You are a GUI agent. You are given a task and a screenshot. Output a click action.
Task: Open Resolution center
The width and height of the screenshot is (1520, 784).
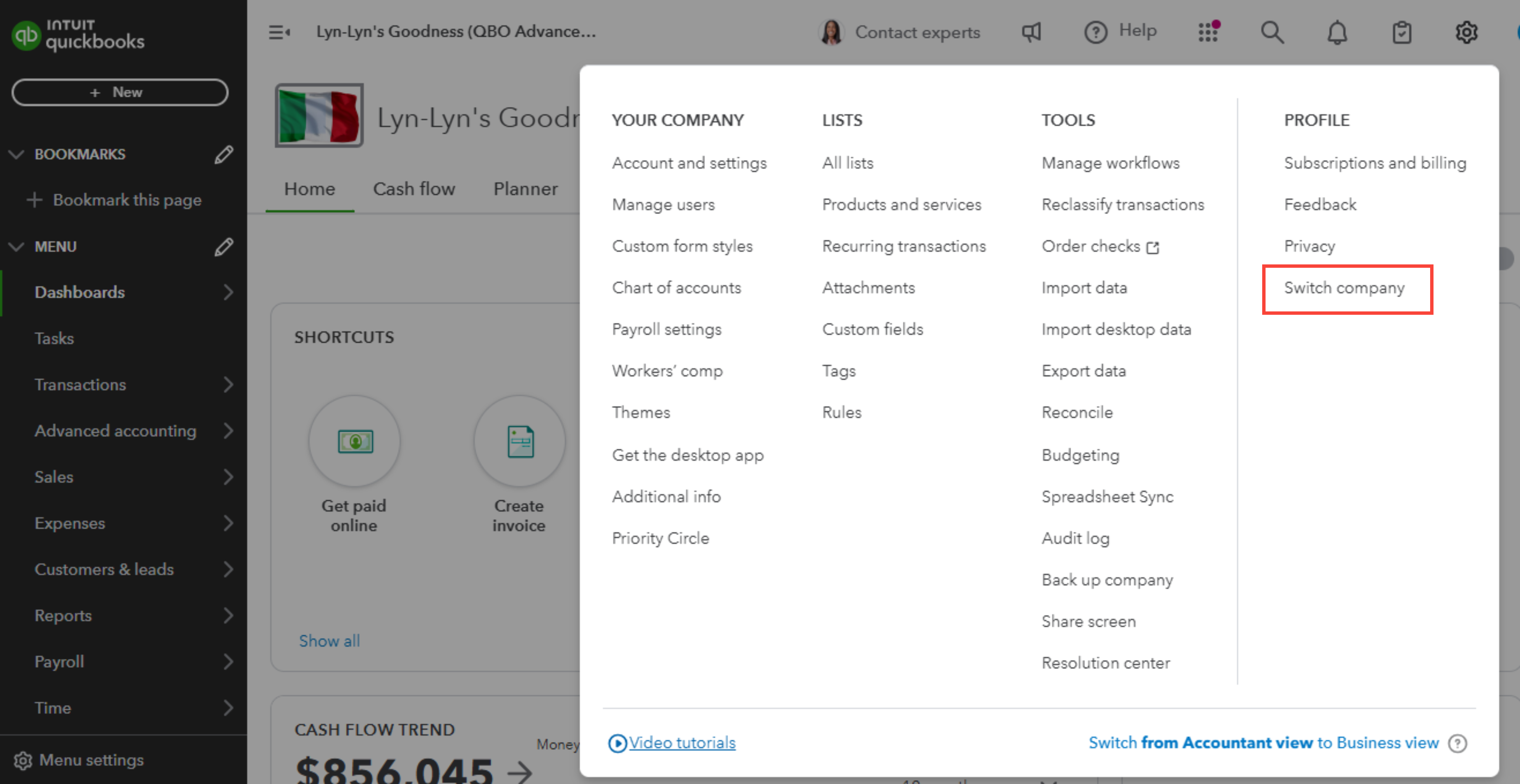1106,663
